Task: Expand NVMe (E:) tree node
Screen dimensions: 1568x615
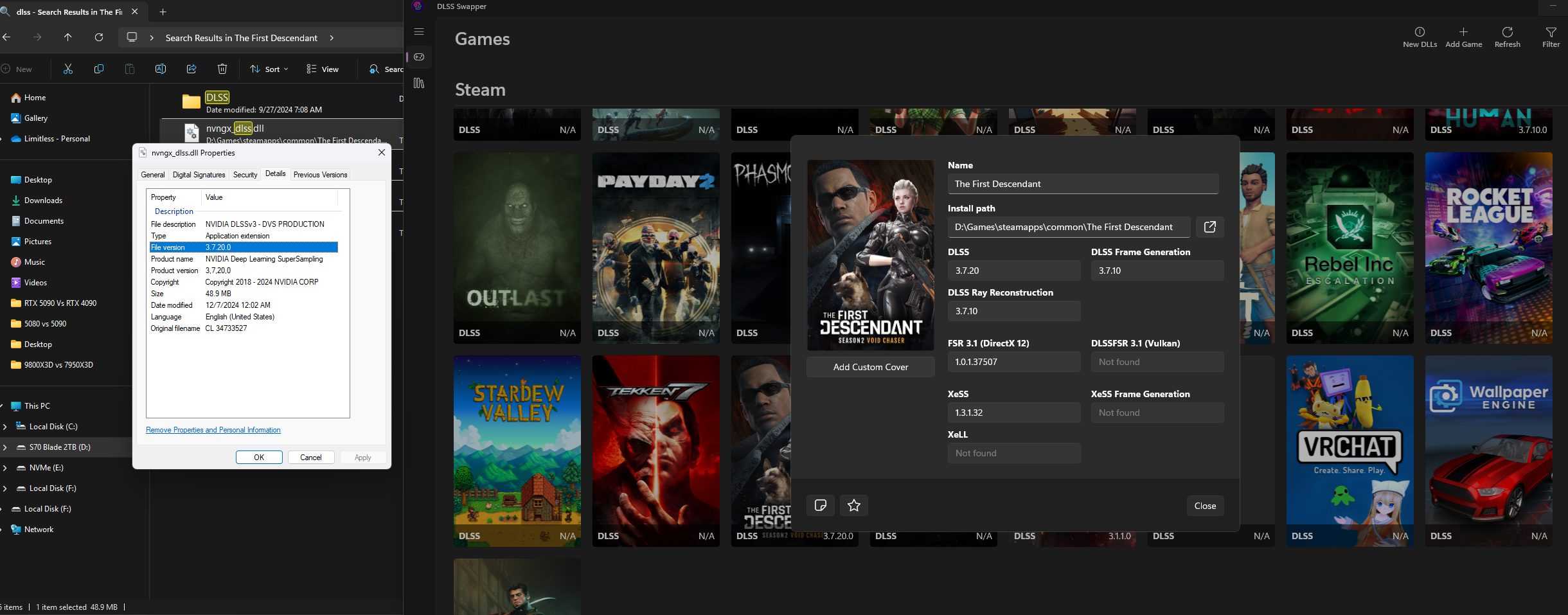Action: [5, 468]
